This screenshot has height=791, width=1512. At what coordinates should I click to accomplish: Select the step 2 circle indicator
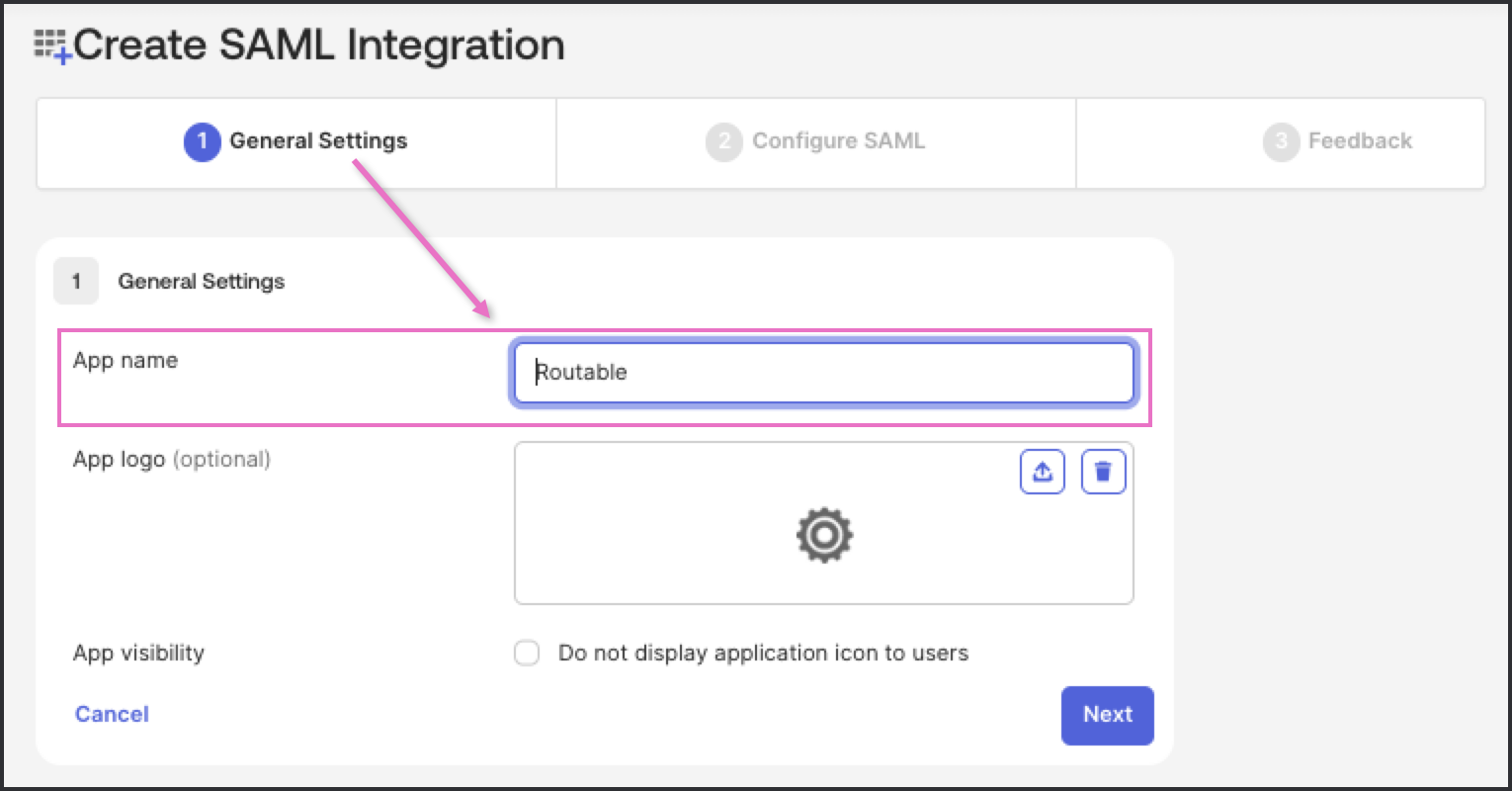(722, 141)
